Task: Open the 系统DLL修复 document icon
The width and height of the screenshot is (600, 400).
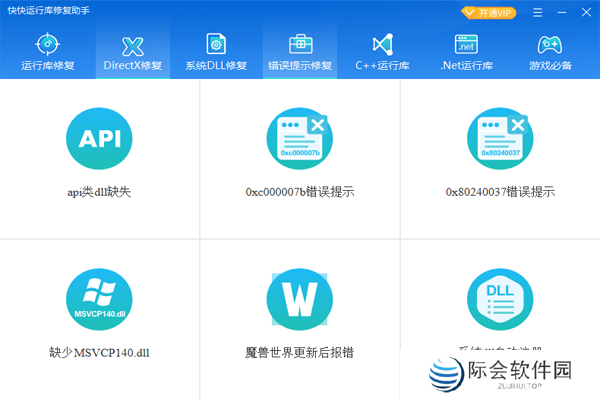Action: point(216,44)
